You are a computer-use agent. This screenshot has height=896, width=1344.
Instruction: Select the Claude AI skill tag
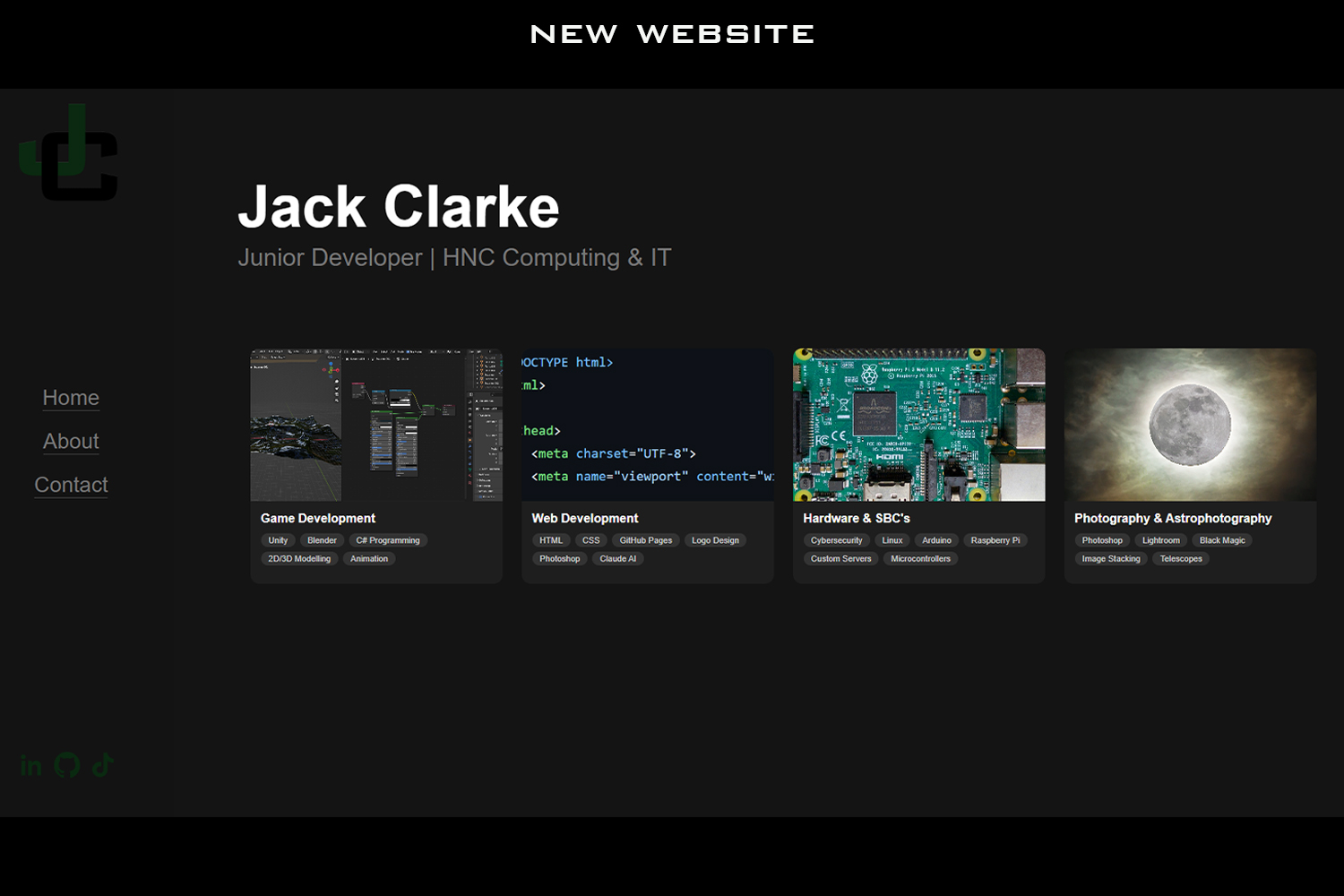[x=617, y=558]
